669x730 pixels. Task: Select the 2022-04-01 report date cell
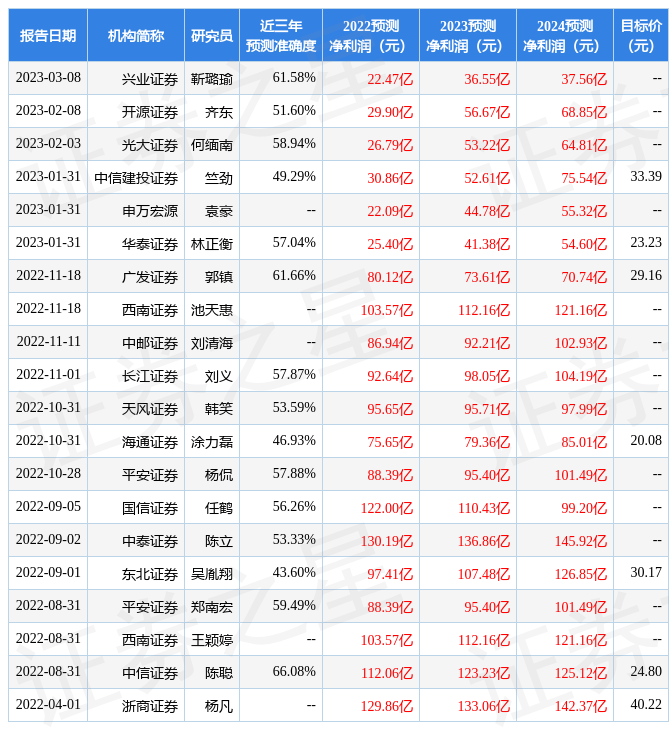[48, 705]
